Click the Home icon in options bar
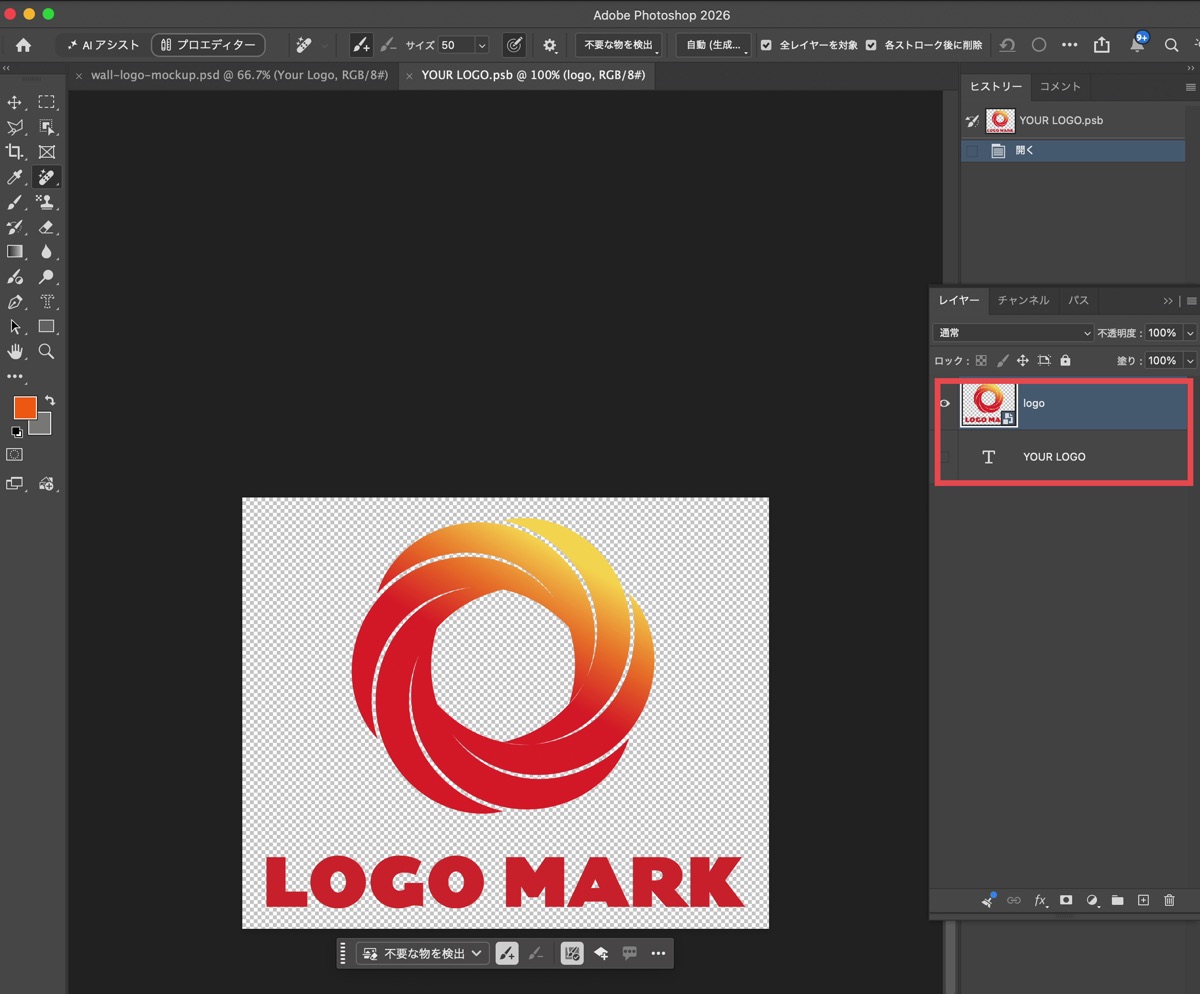The image size is (1200, 994). (23, 45)
